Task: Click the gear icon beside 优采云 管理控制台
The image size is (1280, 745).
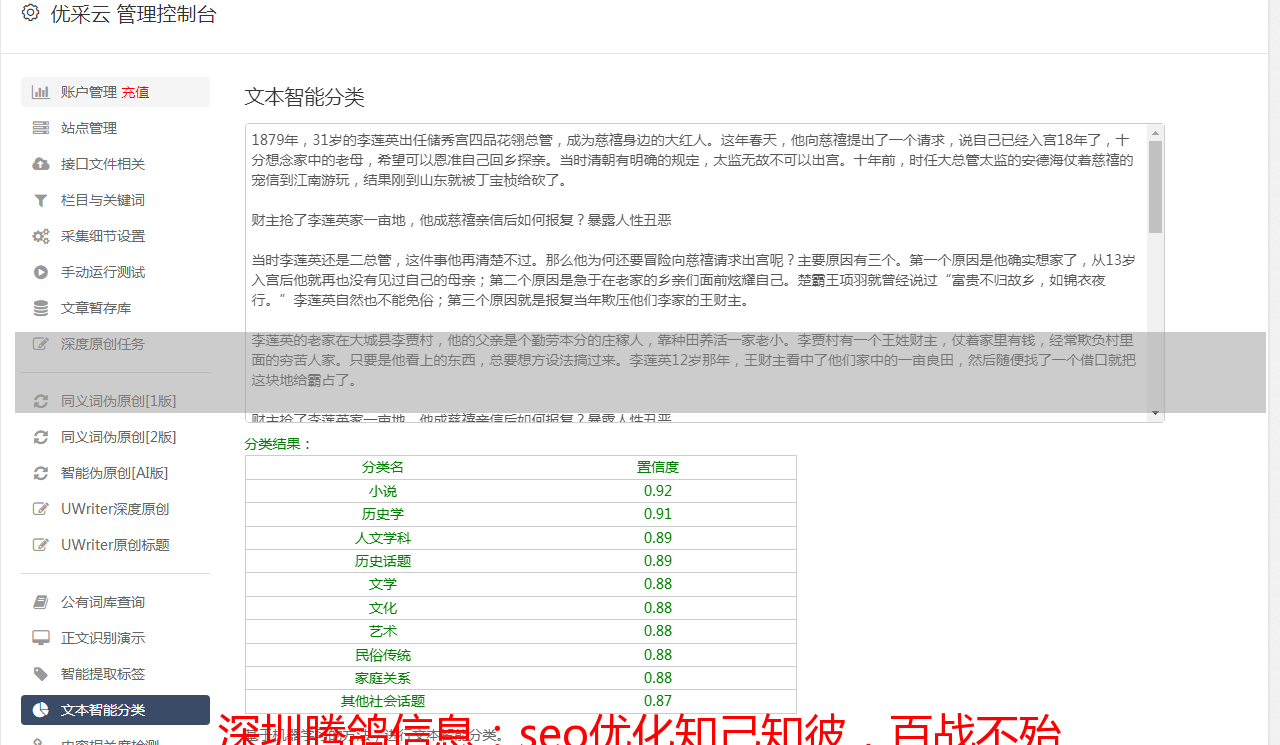Action: (x=31, y=13)
